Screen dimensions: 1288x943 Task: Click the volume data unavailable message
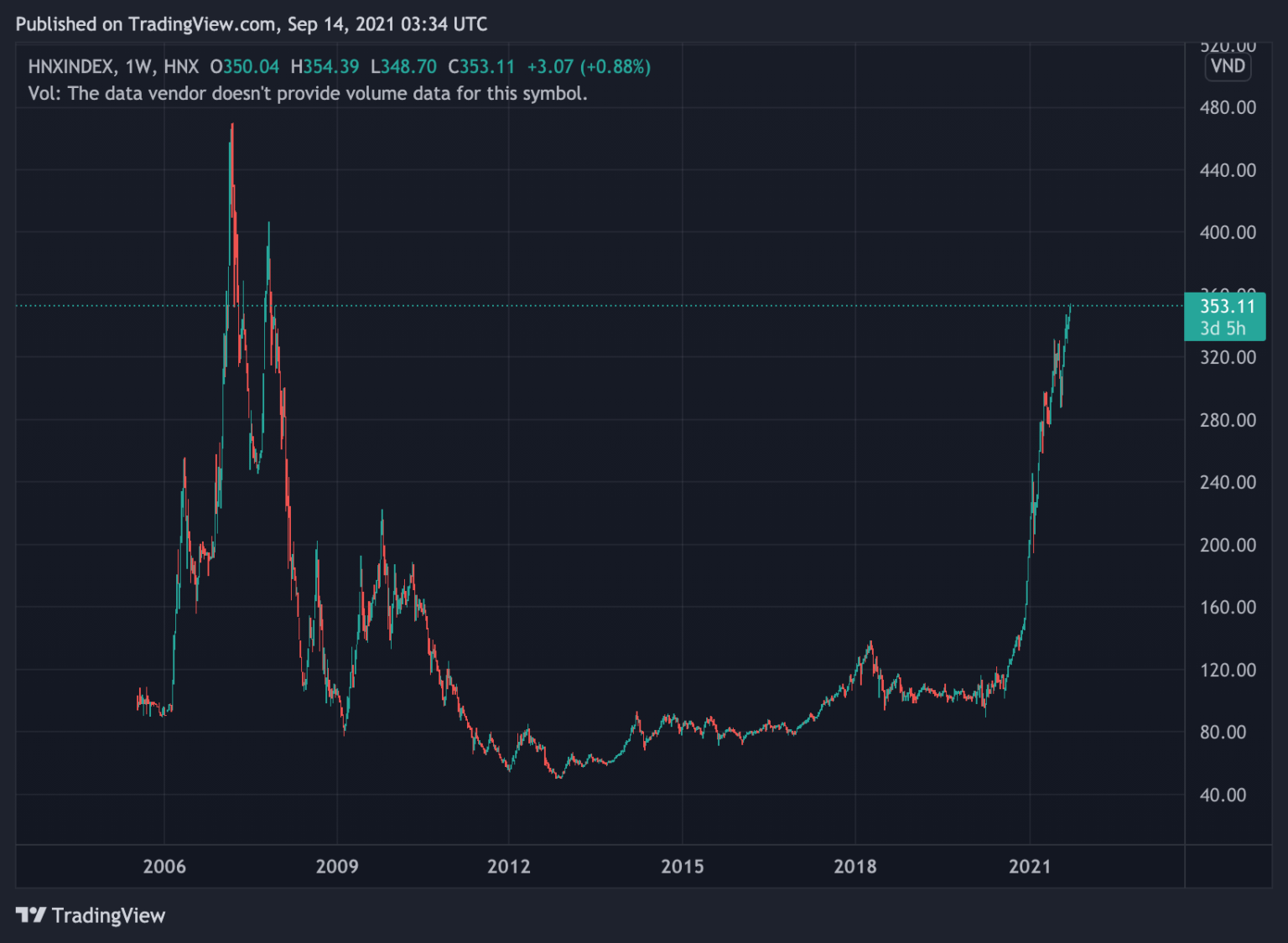(x=308, y=94)
